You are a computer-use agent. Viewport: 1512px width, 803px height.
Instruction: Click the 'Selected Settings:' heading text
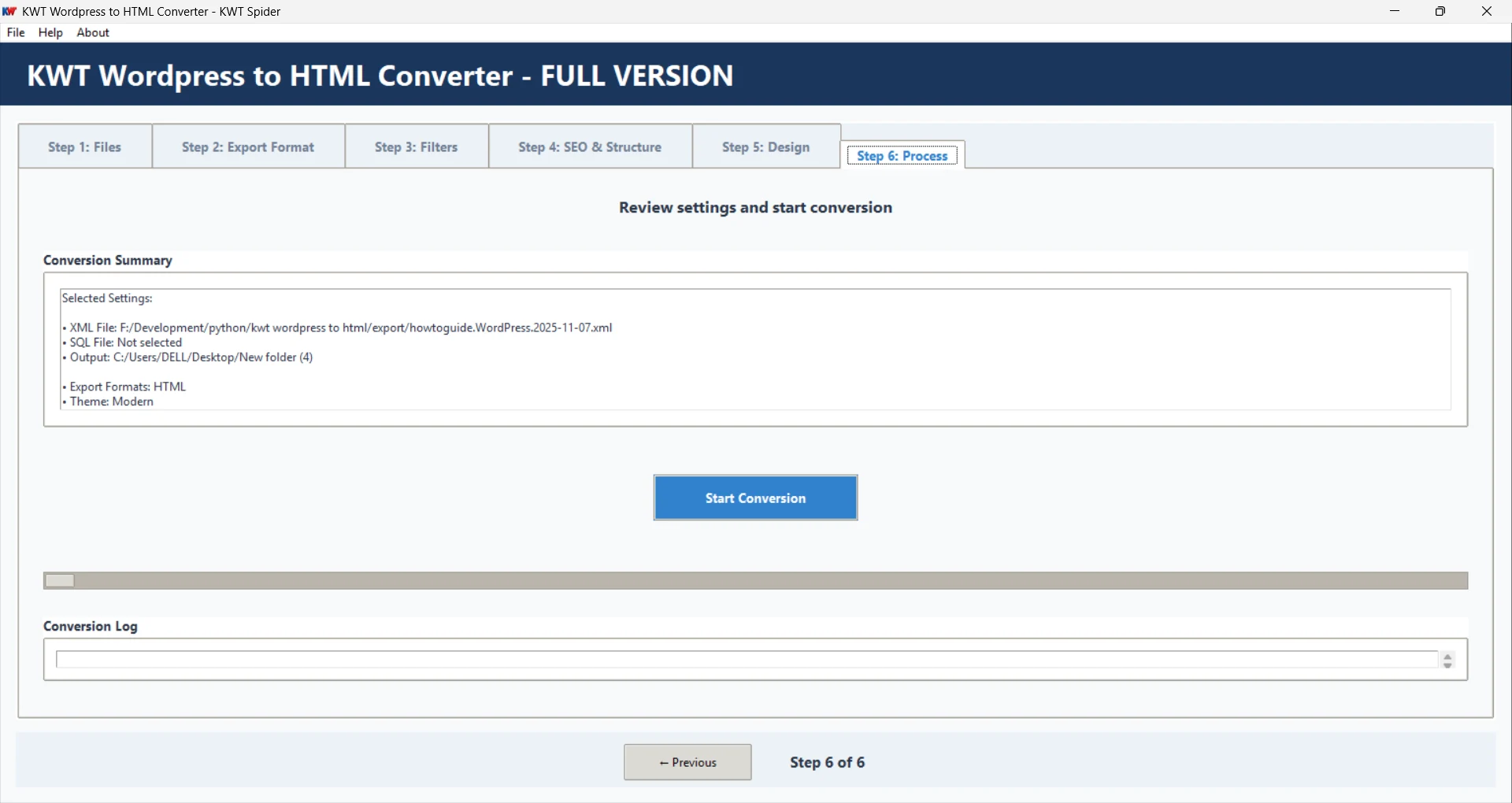(x=107, y=298)
